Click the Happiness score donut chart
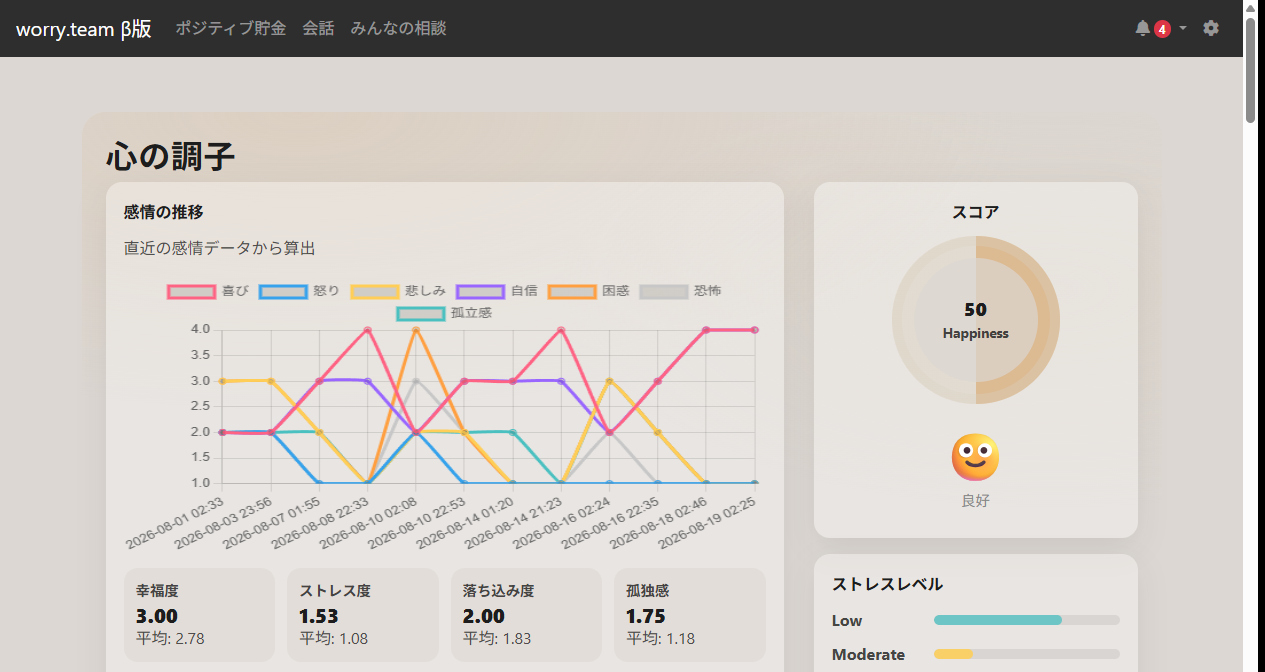1265x672 pixels. (976, 320)
